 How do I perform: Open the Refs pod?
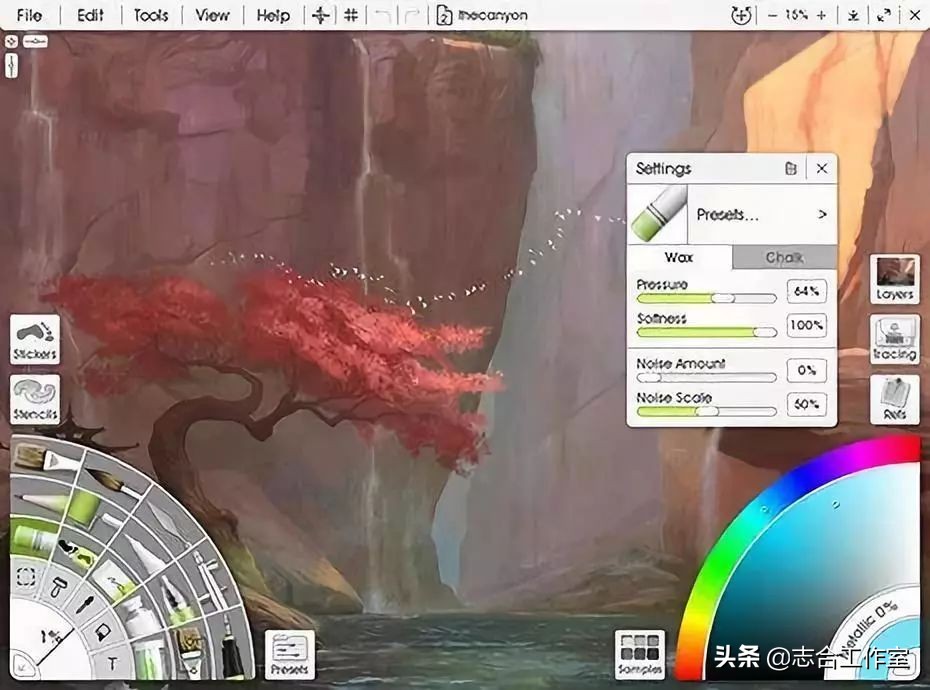pos(895,398)
